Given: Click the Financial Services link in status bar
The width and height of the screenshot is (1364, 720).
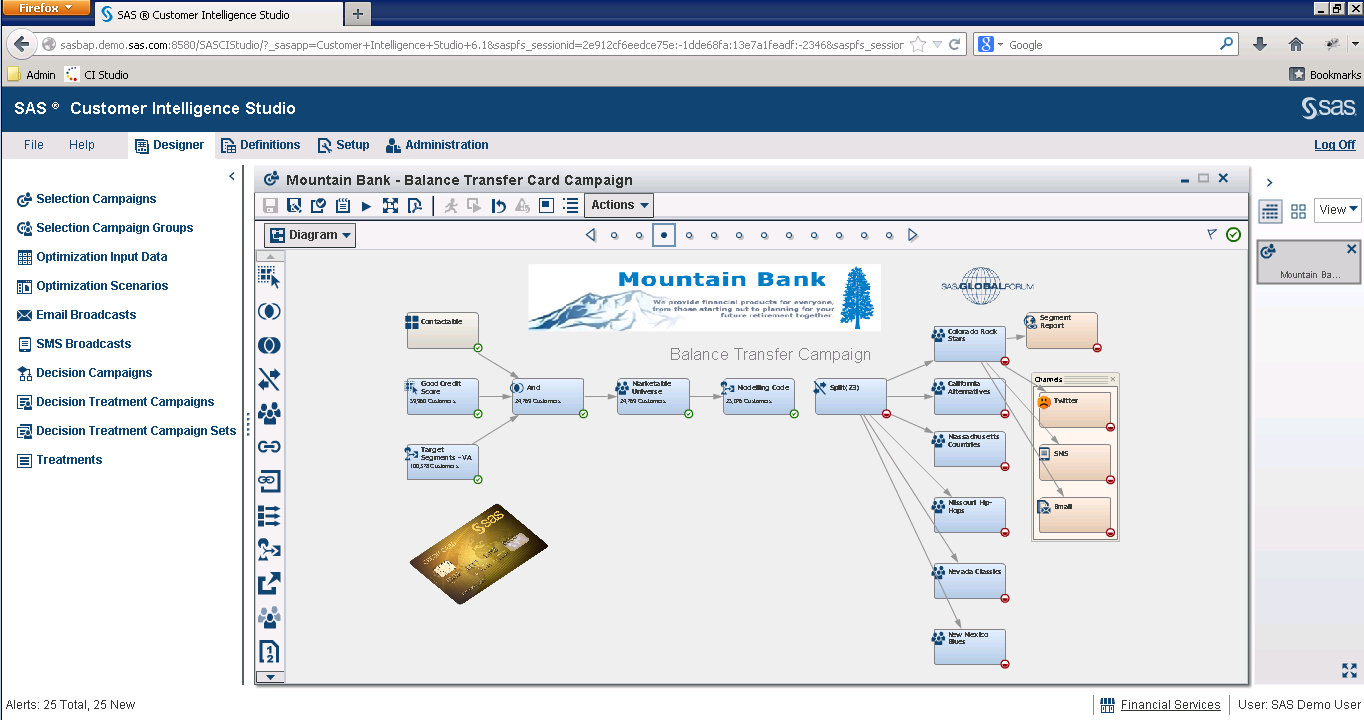Looking at the screenshot, I should pos(1170,705).
